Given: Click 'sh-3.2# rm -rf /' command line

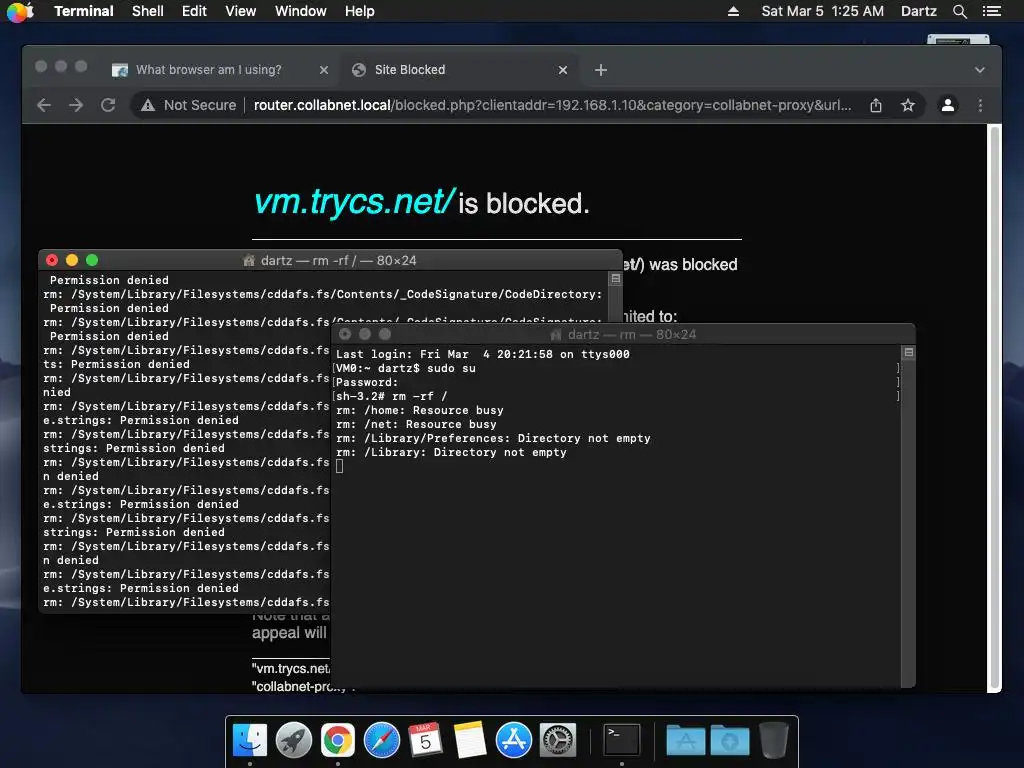Looking at the screenshot, I should coord(392,396).
